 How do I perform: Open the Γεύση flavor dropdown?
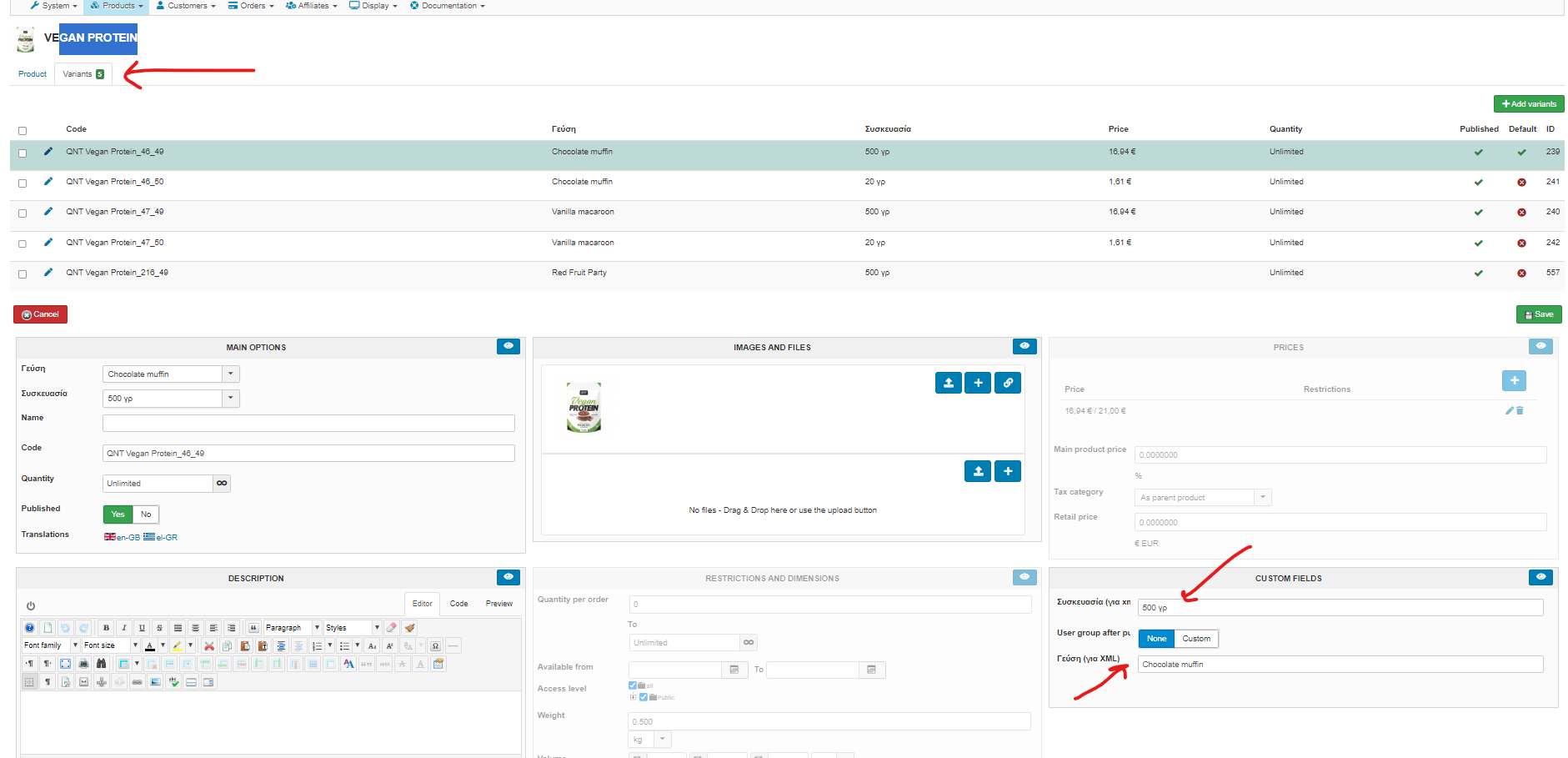click(x=171, y=374)
